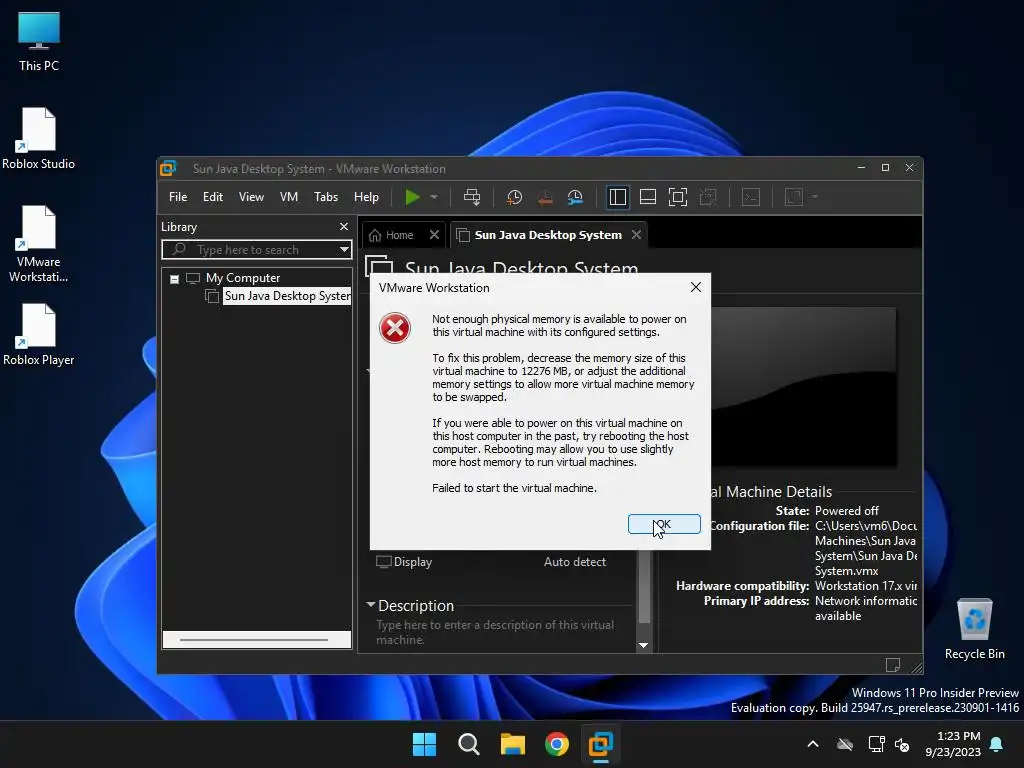
Task: Click the VMware window title bar icon
Action: coord(168,168)
